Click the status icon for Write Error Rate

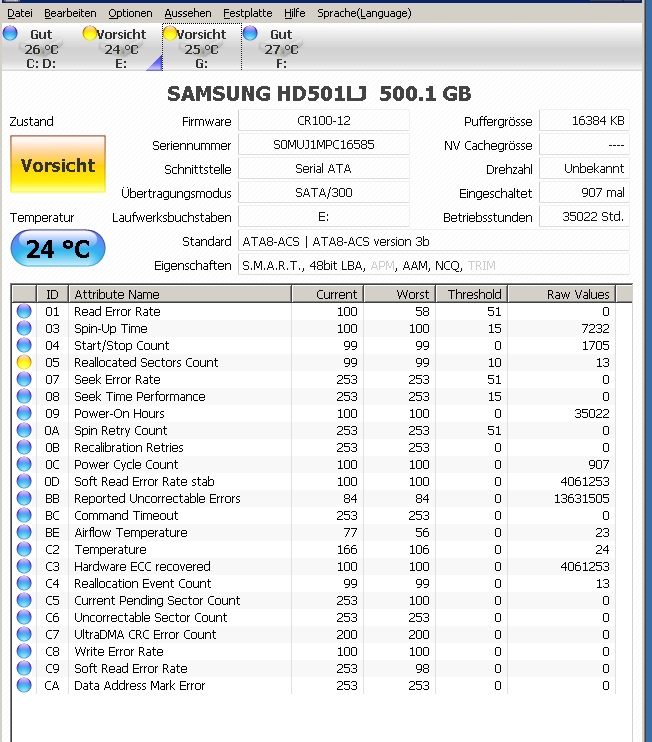24,652
